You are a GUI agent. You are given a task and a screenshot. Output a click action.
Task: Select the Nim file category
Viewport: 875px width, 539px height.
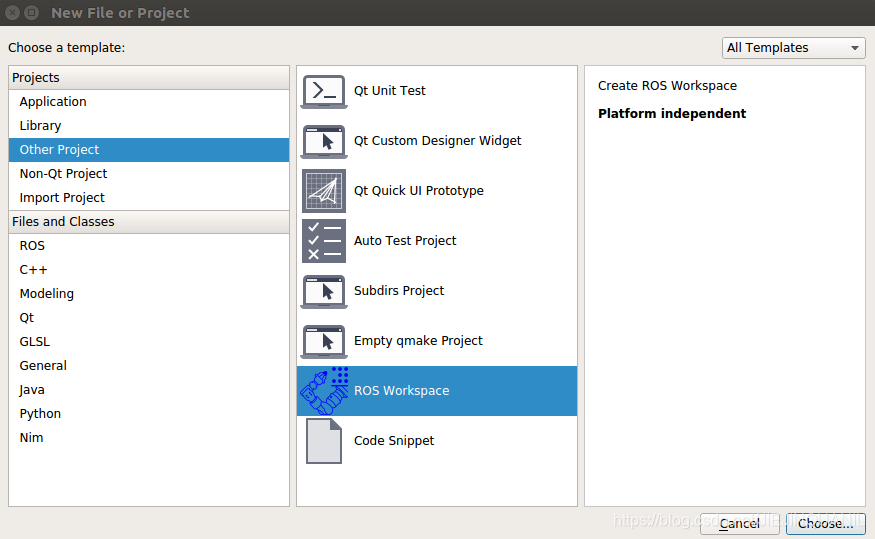149,437
